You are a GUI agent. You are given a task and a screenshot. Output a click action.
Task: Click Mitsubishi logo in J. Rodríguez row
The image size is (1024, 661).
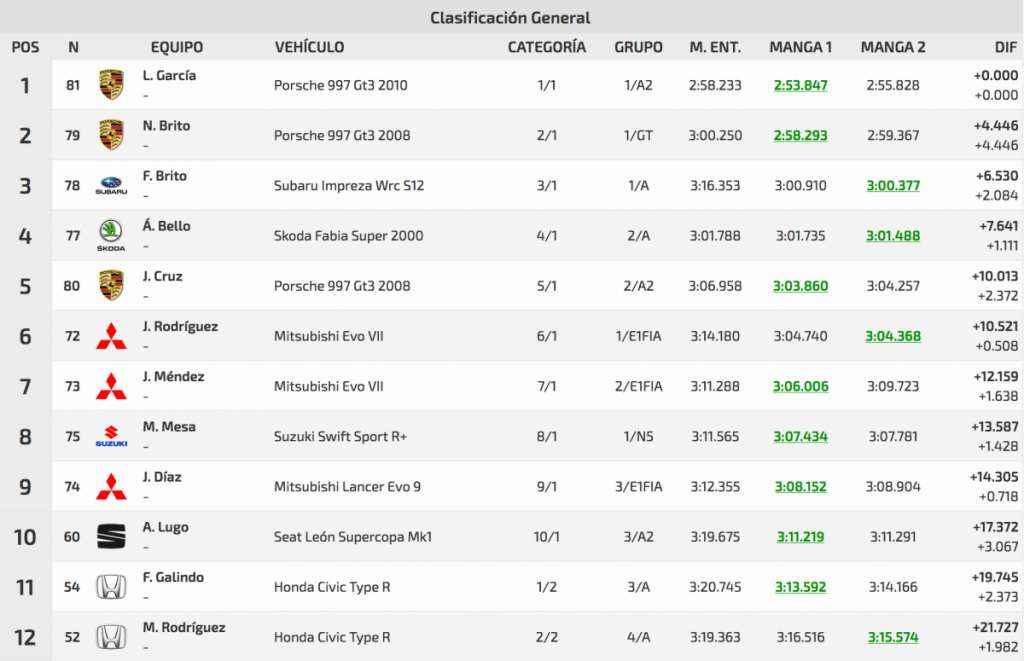pos(111,336)
